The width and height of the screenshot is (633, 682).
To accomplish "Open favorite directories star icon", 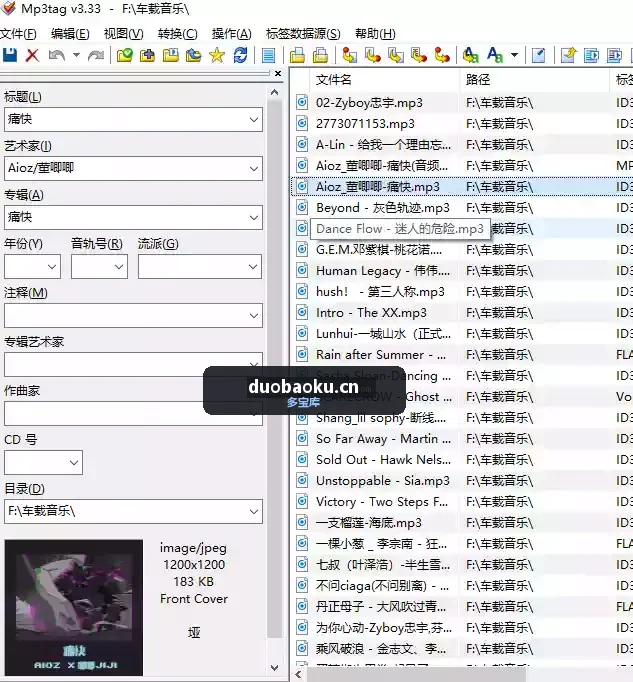I will [217, 55].
